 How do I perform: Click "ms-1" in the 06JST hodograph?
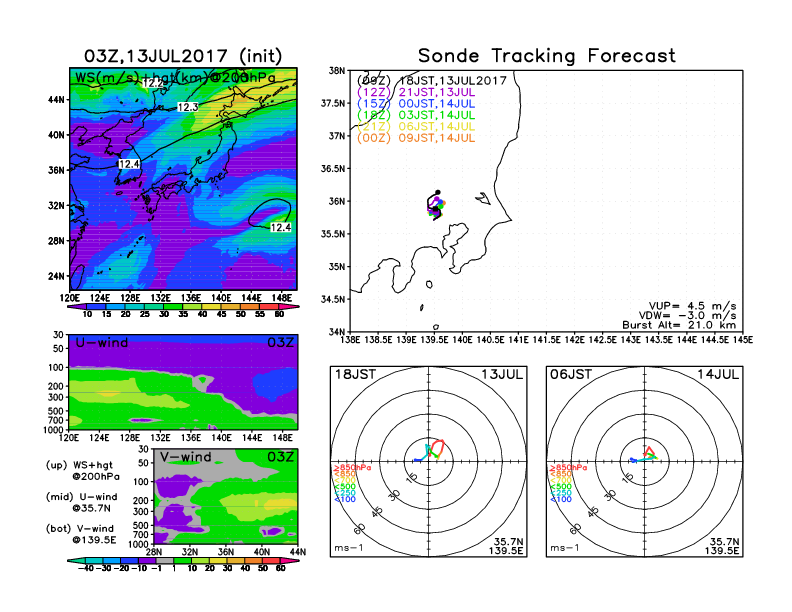point(565,548)
